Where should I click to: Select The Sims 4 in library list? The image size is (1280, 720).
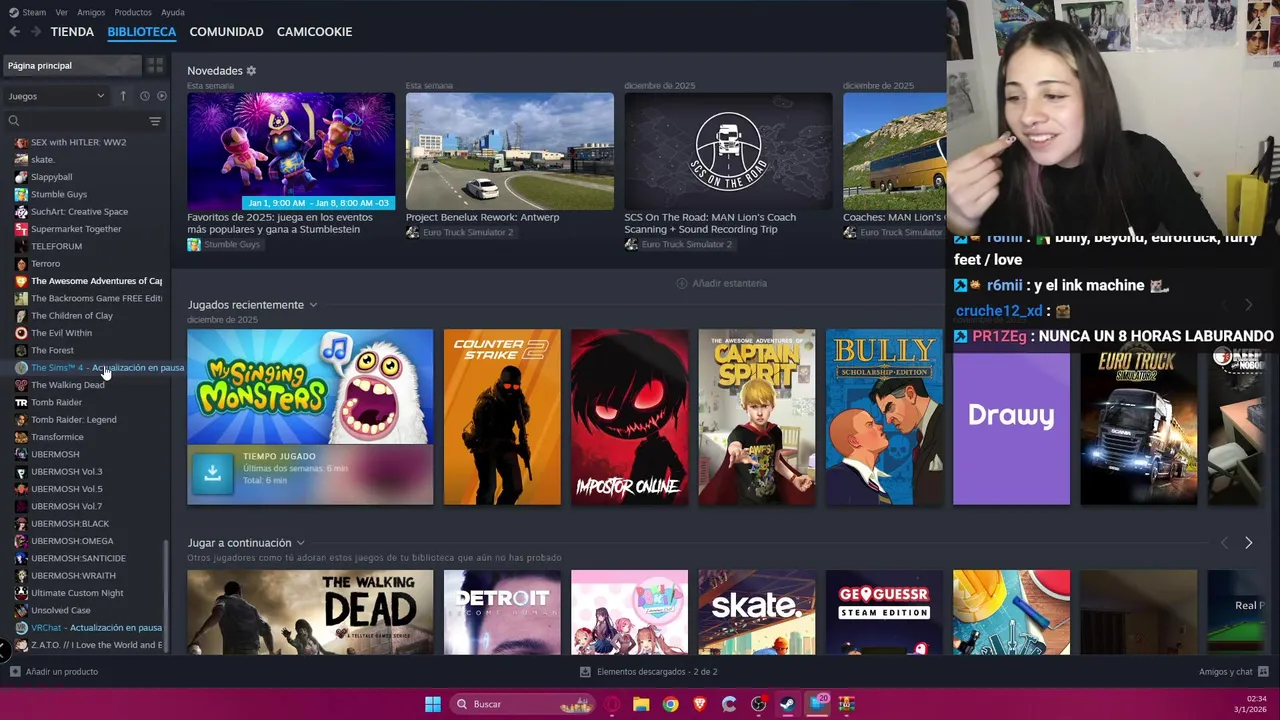pos(91,368)
